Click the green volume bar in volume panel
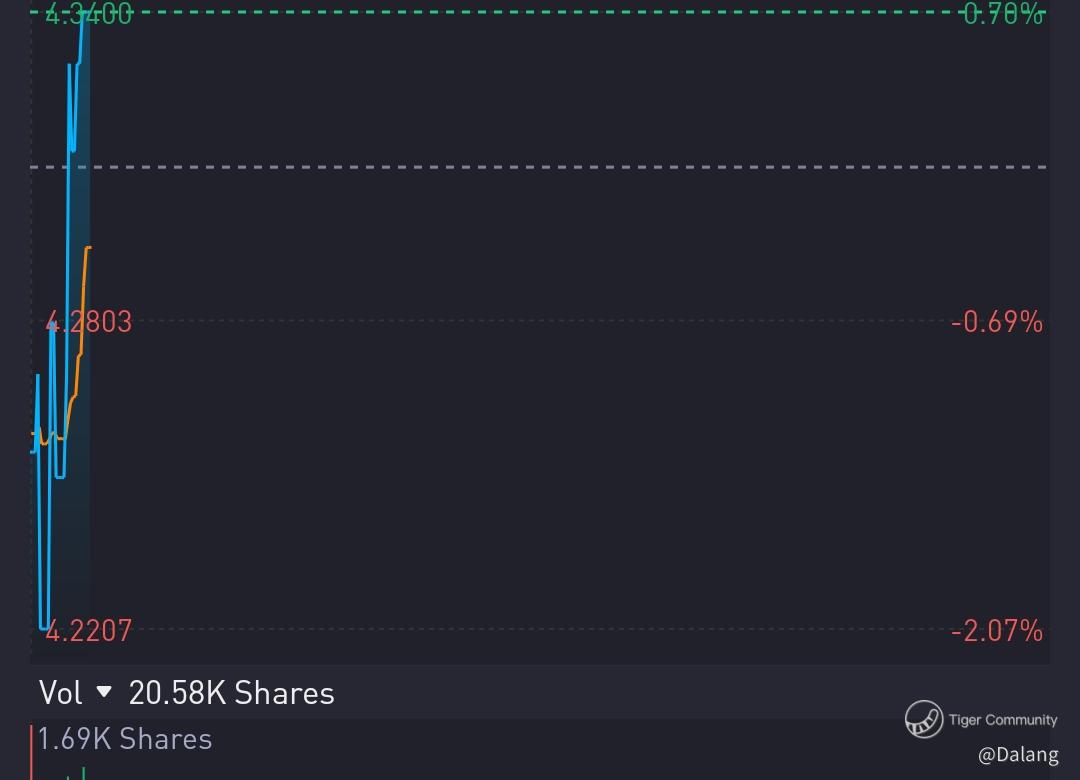The width and height of the screenshot is (1080, 780). click(83, 773)
